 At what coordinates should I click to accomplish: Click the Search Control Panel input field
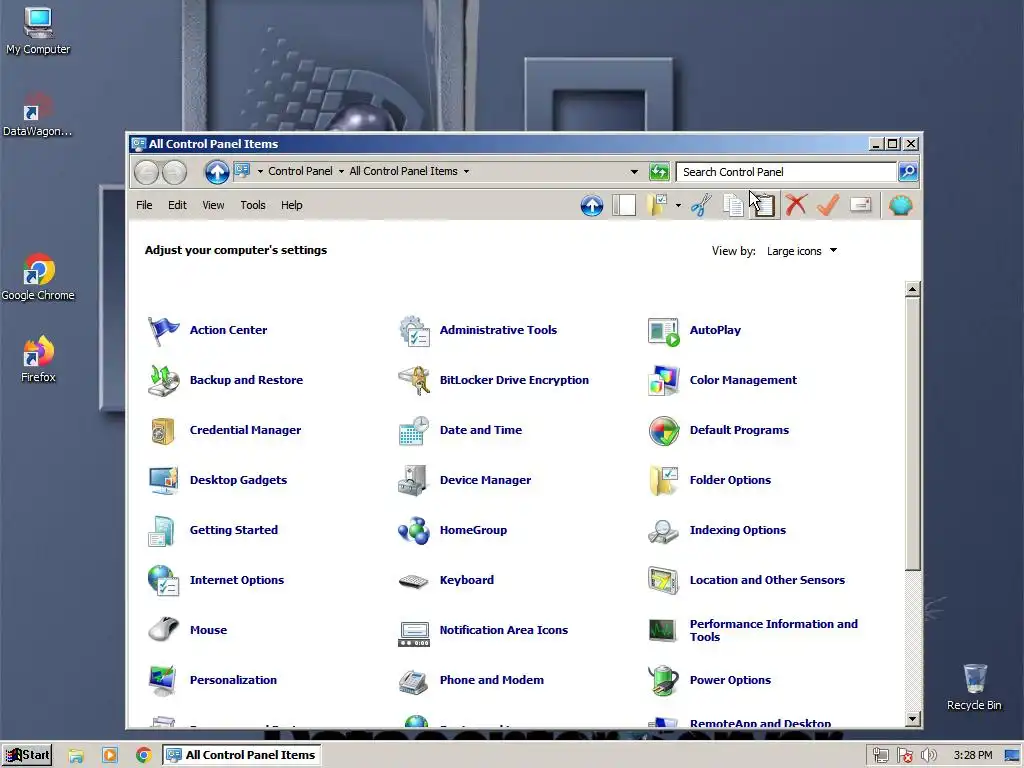[x=786, y=172]
